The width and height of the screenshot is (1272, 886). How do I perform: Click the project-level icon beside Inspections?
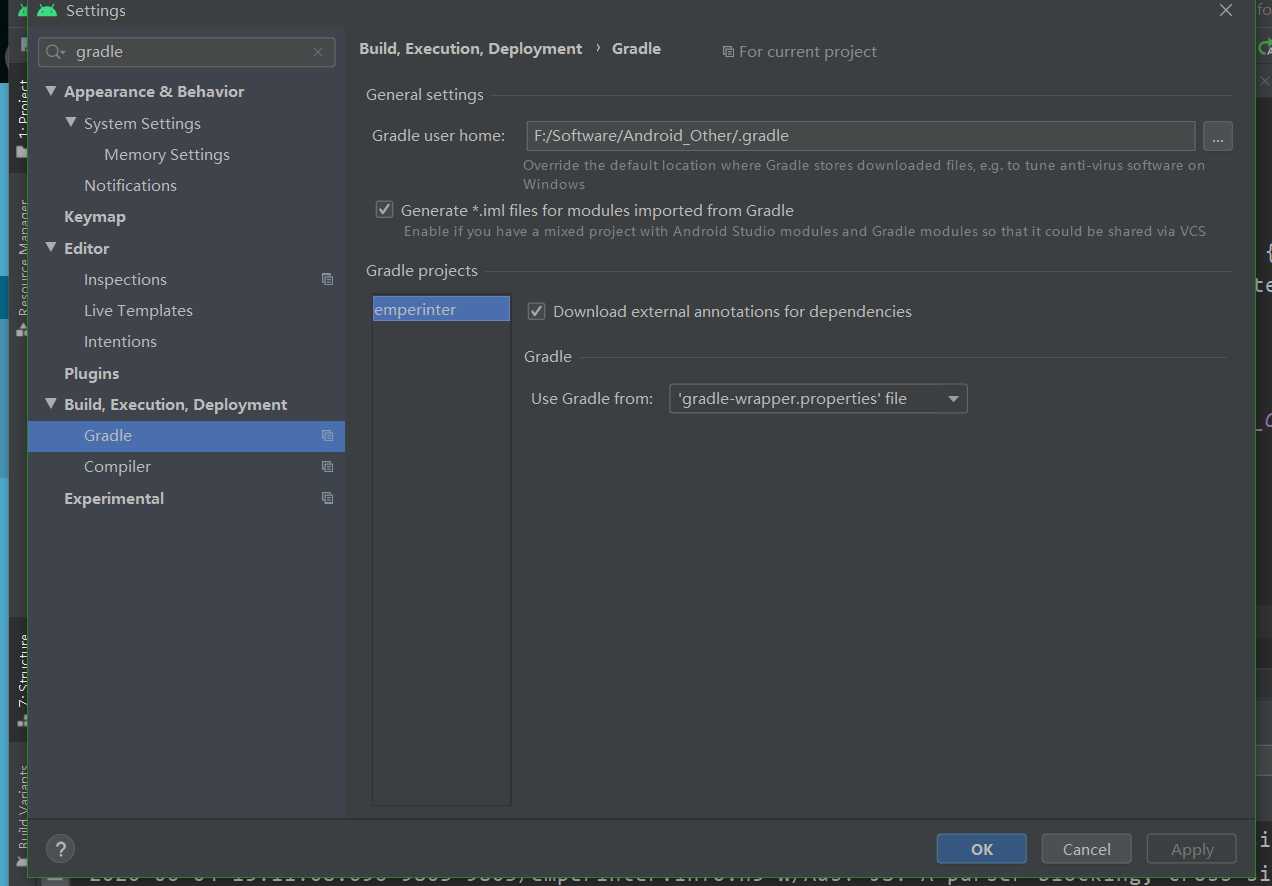click(x=327, y=279)
